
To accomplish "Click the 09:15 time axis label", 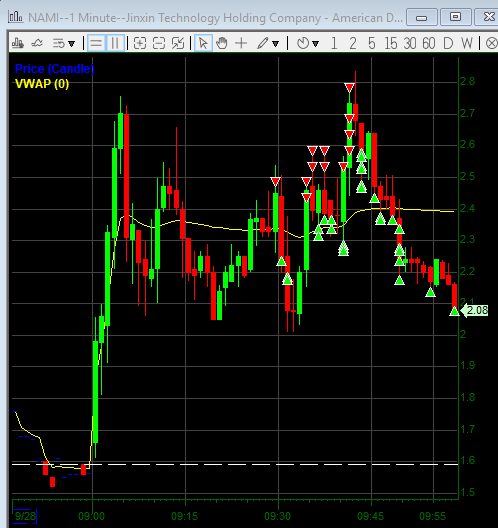I will [x=184, y=516].
